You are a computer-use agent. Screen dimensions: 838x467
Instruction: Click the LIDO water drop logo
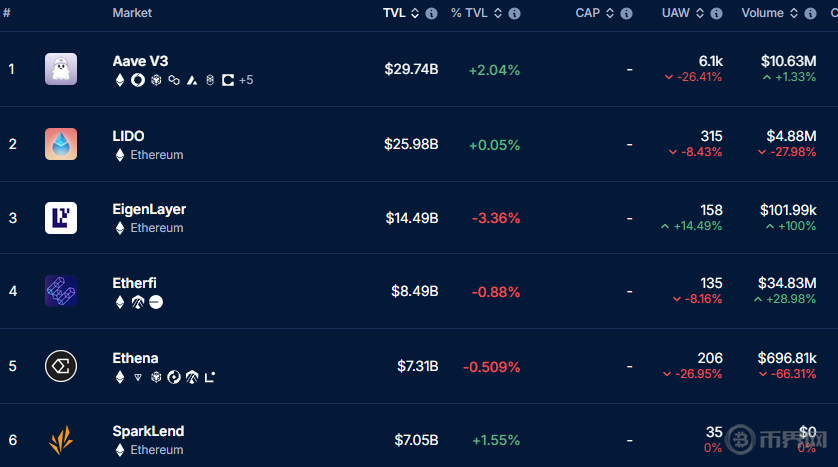(61, 144)
